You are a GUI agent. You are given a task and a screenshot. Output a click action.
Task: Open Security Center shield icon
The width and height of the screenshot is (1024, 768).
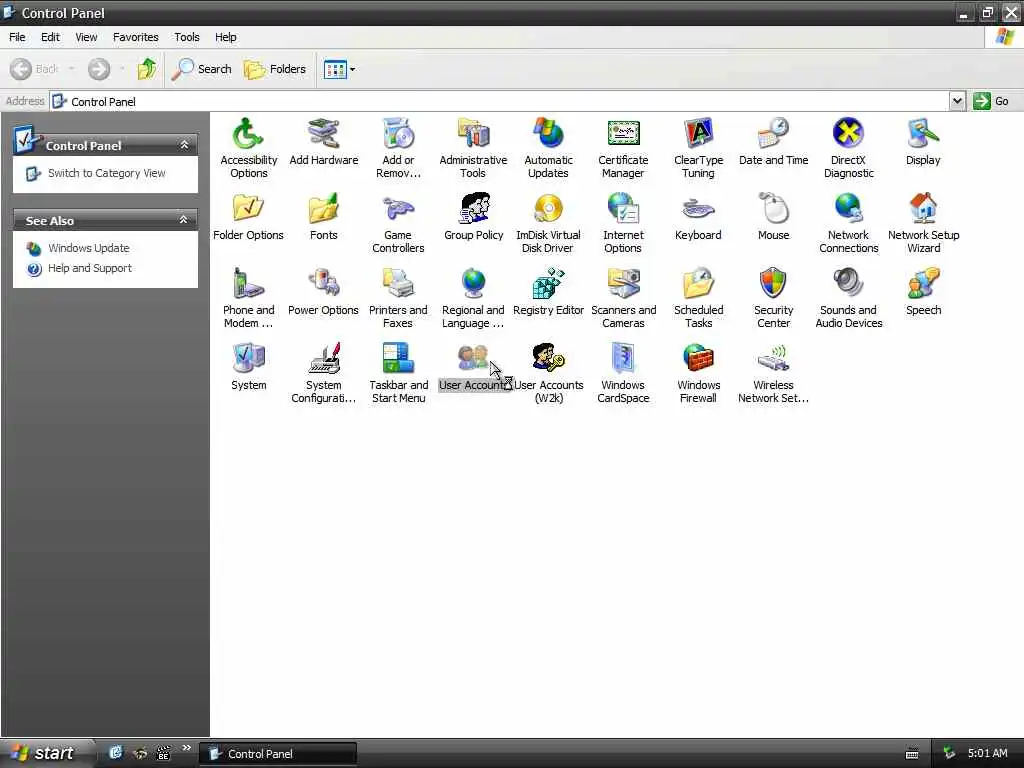tap(773, 284)
